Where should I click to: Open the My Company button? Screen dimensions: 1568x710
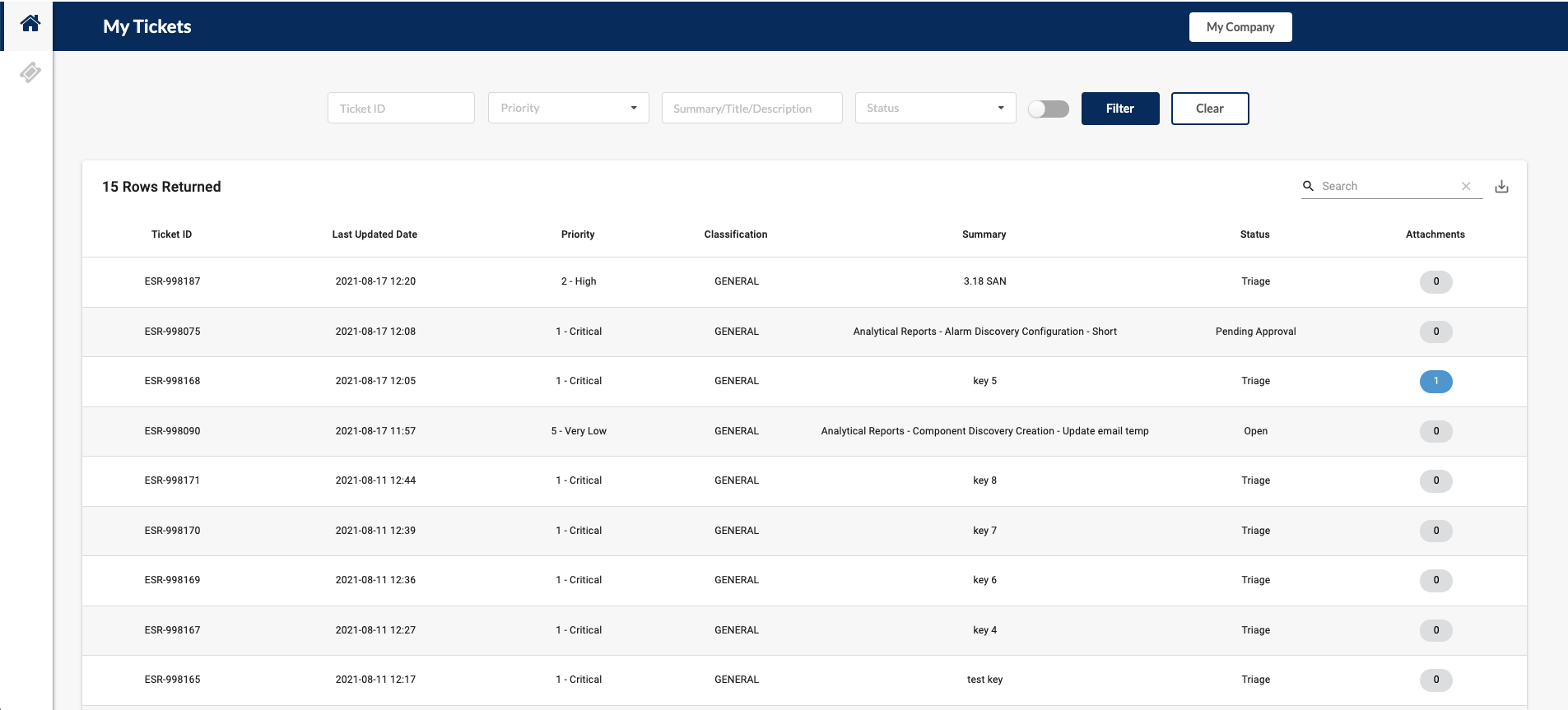point(1240,27)
